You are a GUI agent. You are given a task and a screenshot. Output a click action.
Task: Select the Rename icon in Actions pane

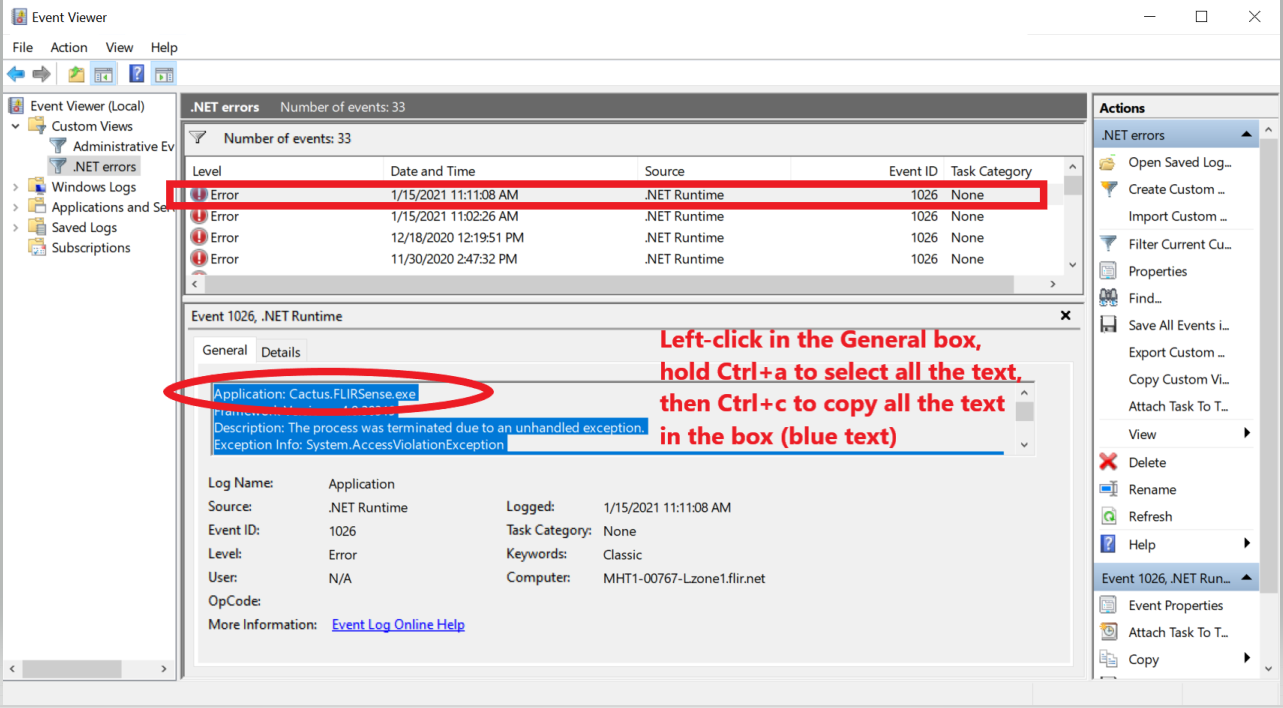[1109, 489]
